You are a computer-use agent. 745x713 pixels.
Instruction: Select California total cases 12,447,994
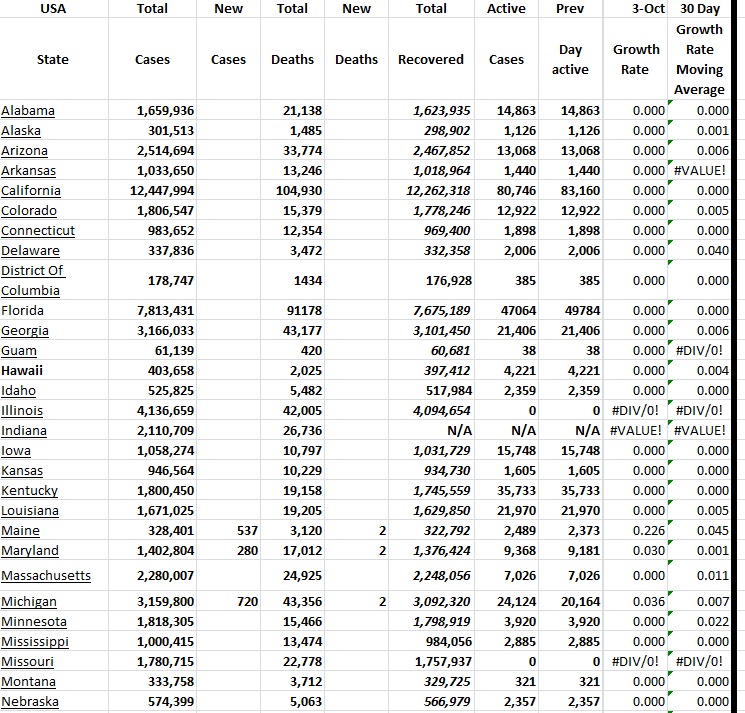(152, 190)
